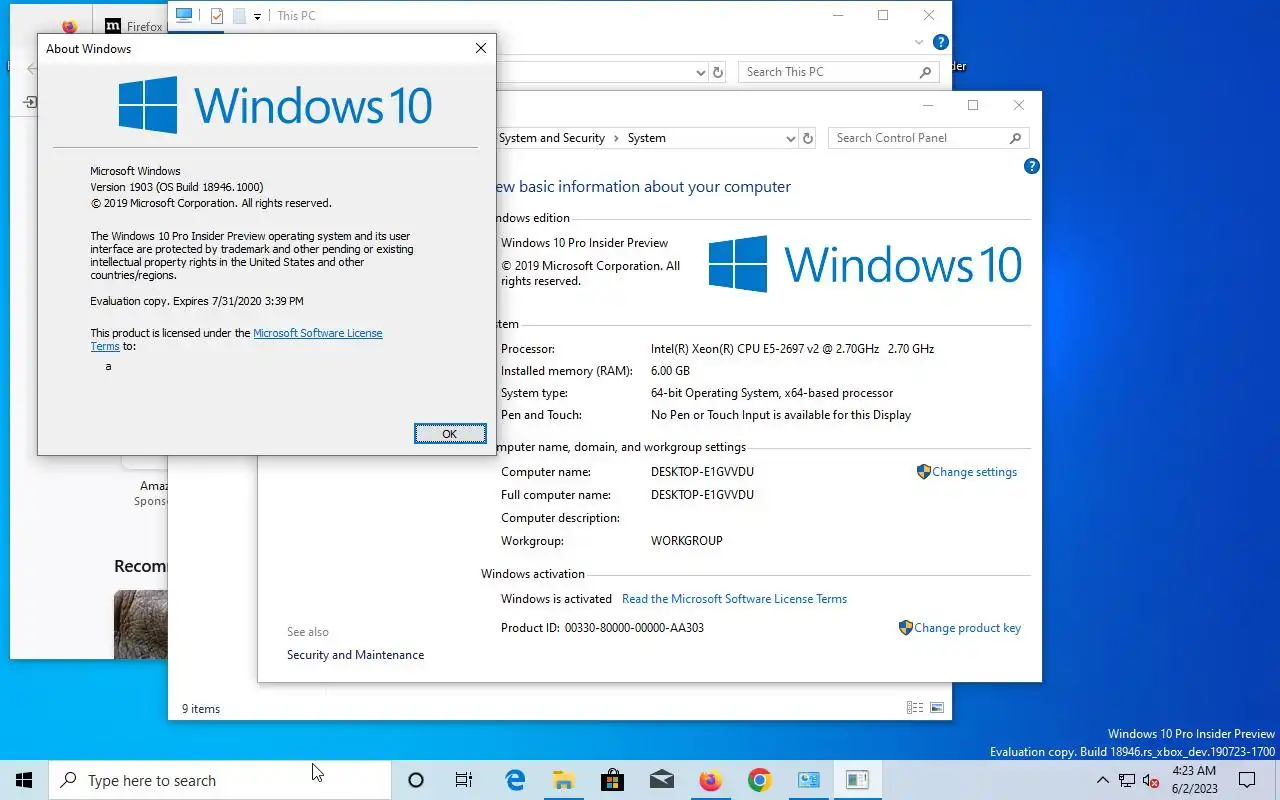Click Windows is activated text
Viewport: 1280px width, 800px height.
click(556, 599)
